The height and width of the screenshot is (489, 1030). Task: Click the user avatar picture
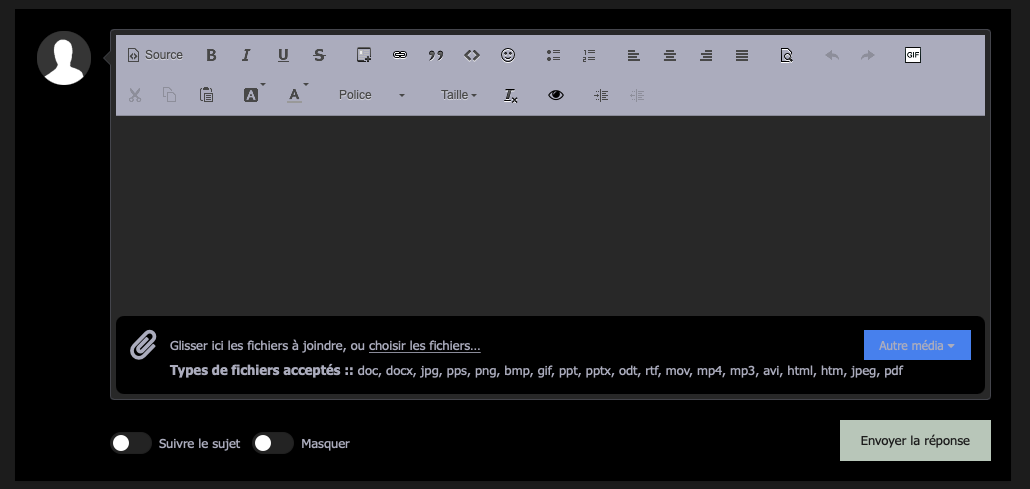click(64, 57)
